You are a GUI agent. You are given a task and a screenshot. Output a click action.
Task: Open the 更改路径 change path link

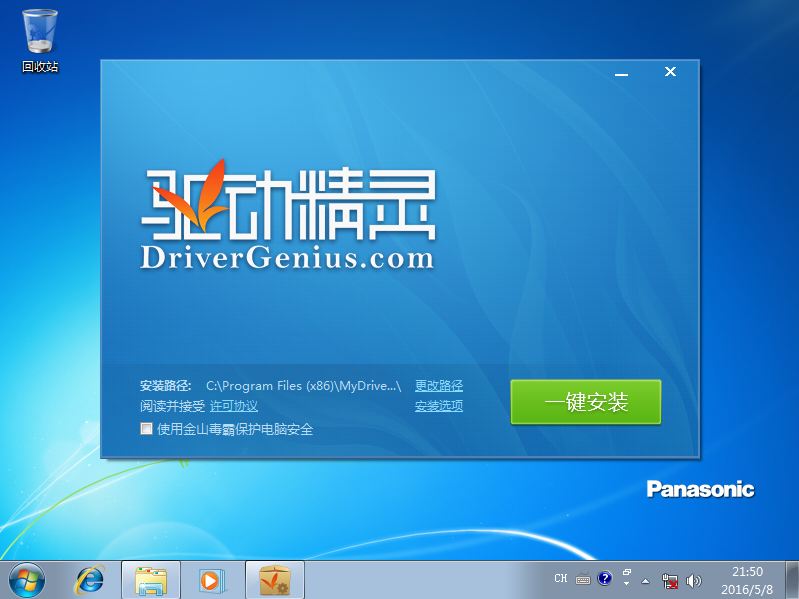point(439,386)
